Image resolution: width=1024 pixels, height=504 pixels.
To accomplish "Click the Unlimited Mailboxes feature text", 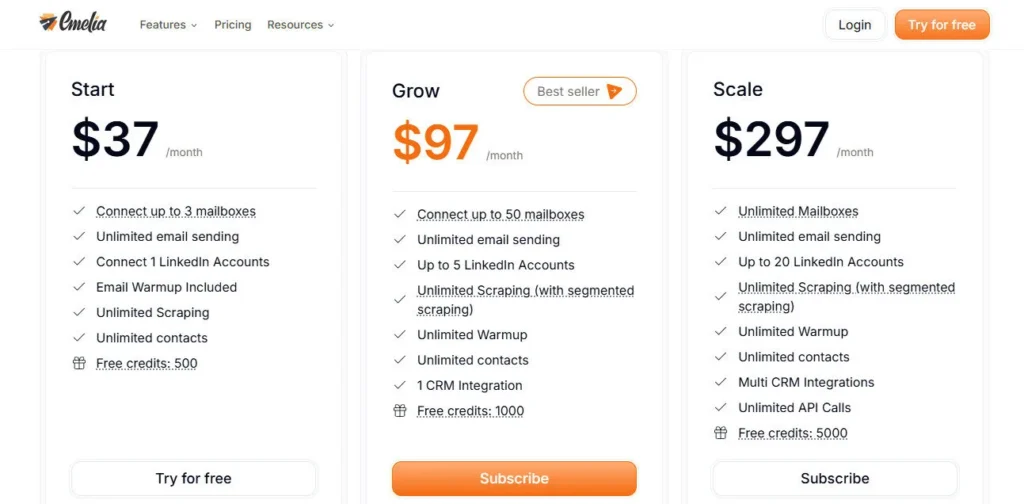I will click(798, 211).
